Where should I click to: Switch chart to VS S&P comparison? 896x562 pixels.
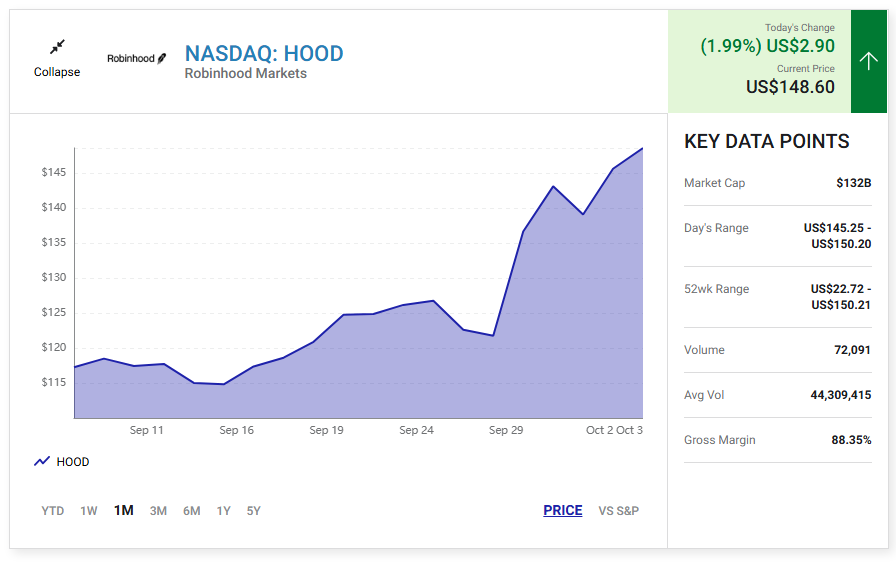(619, 511)
